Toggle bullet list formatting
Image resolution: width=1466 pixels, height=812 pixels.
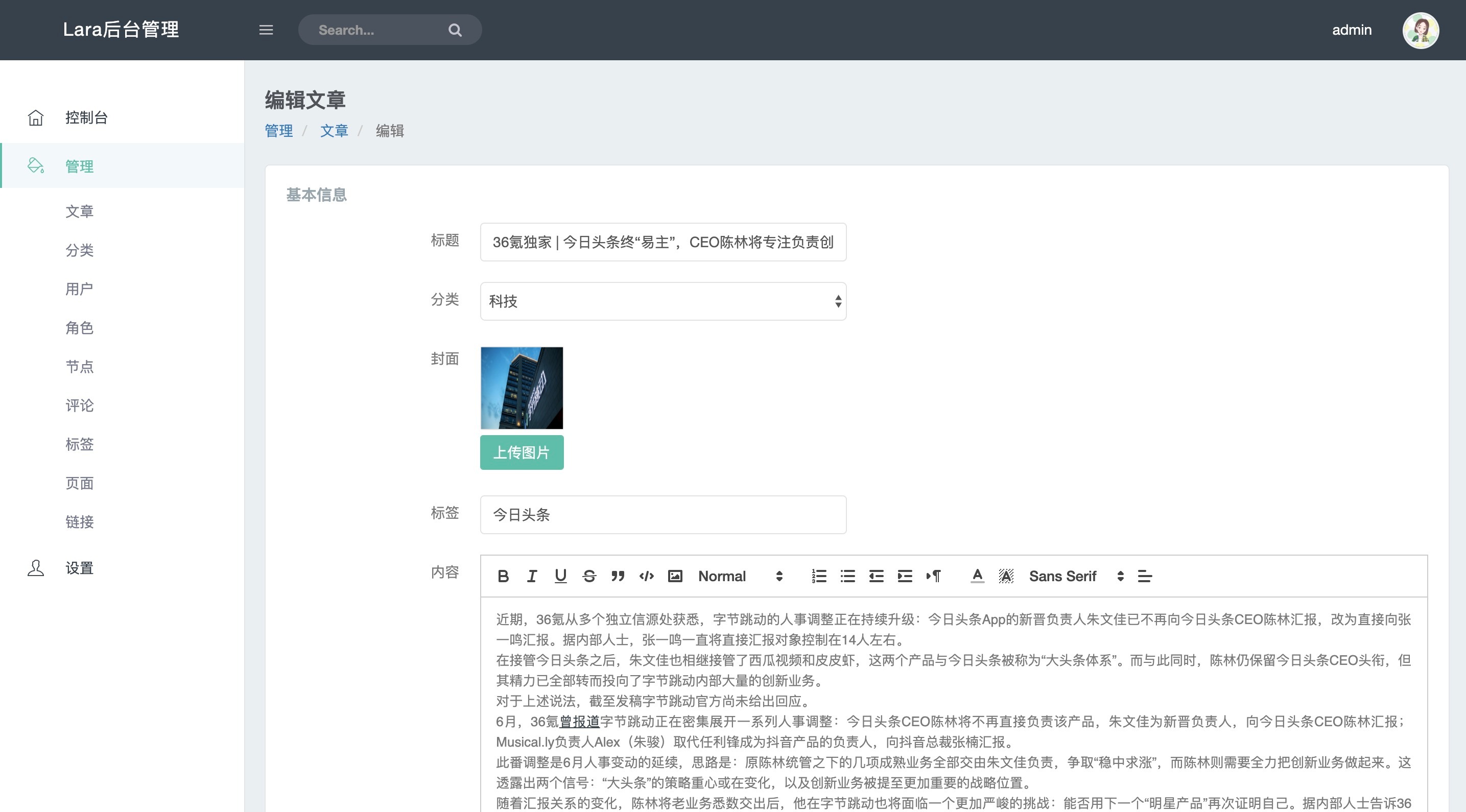(847, 576)
